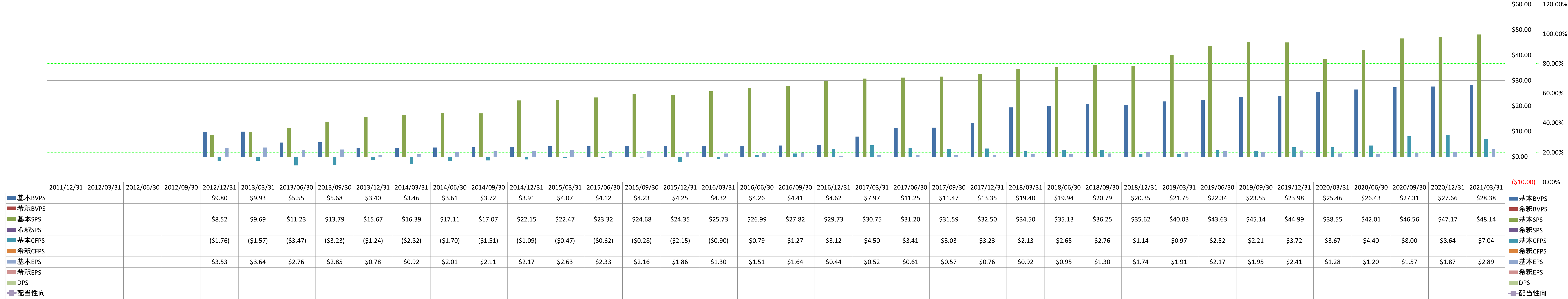The height and width of the screenshot is (299, 1568).
Task: Click the $0.79 CFPS cell for 2016/06/30
Action: (x=757, y=241)
